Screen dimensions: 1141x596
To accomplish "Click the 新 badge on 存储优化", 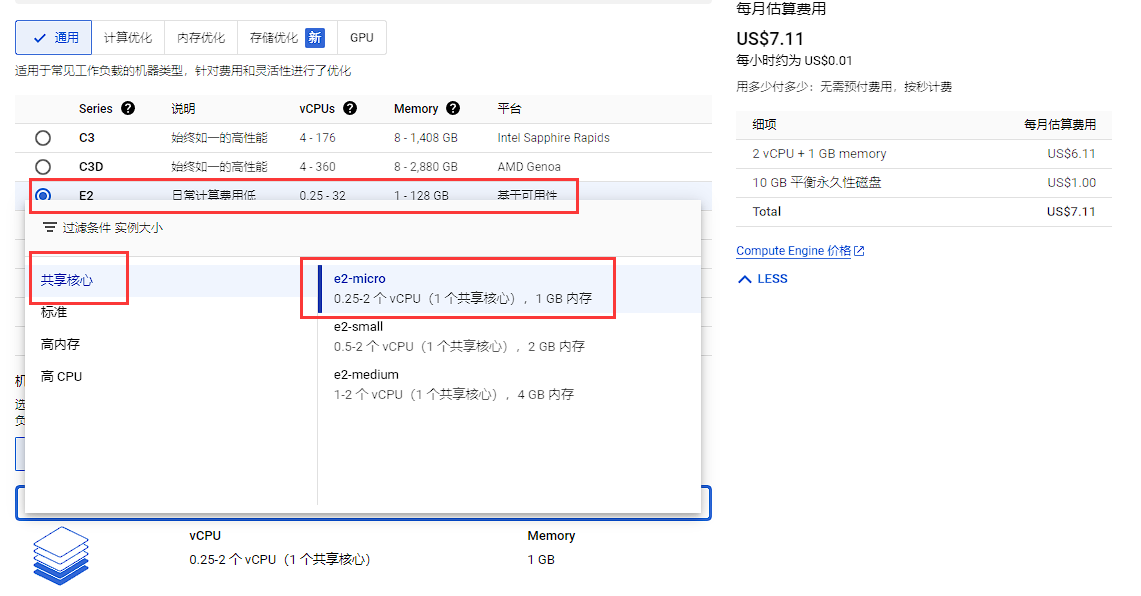I will pyautogui.click(x=314, y=38).
